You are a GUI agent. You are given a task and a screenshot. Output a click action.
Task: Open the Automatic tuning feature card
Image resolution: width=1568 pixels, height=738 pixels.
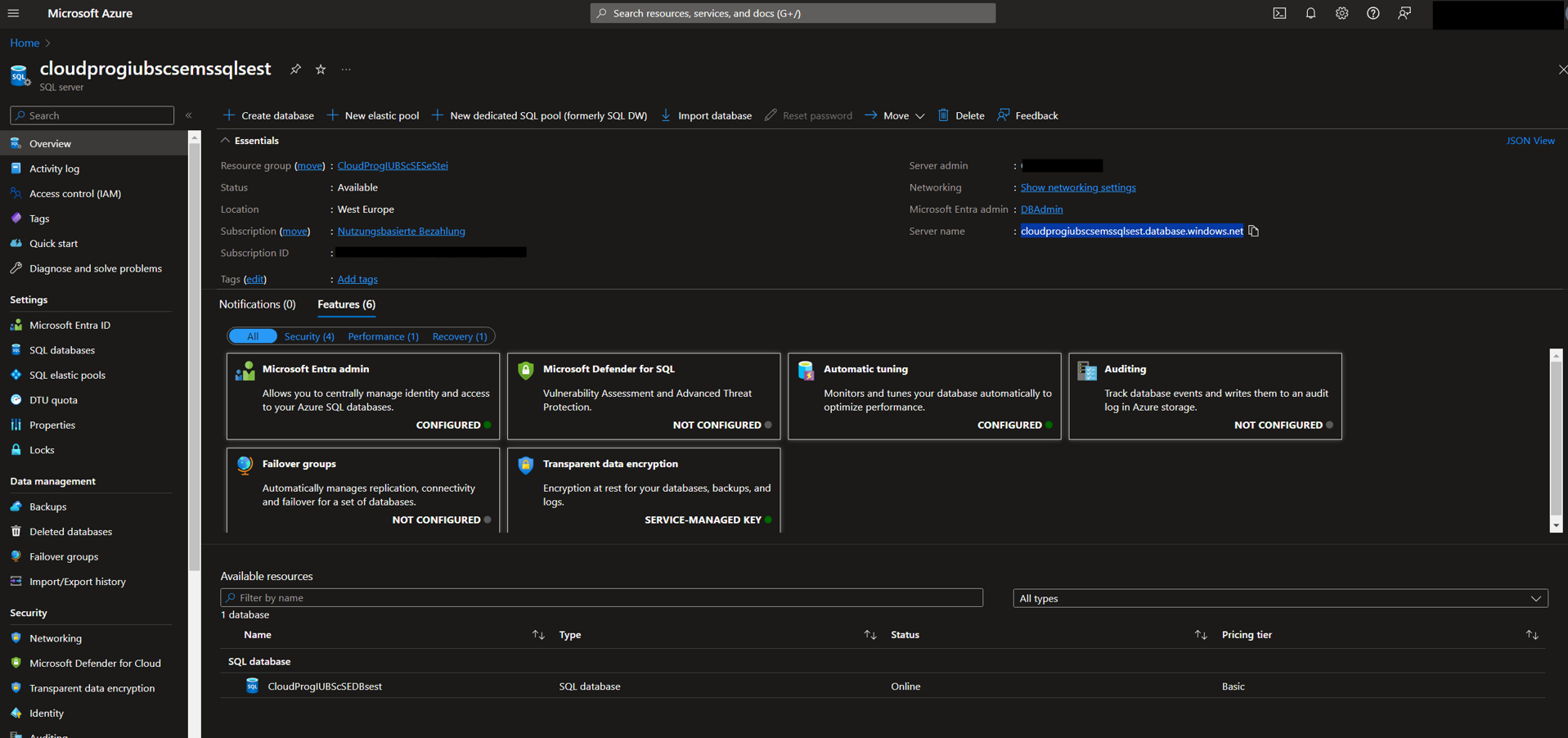923,396
